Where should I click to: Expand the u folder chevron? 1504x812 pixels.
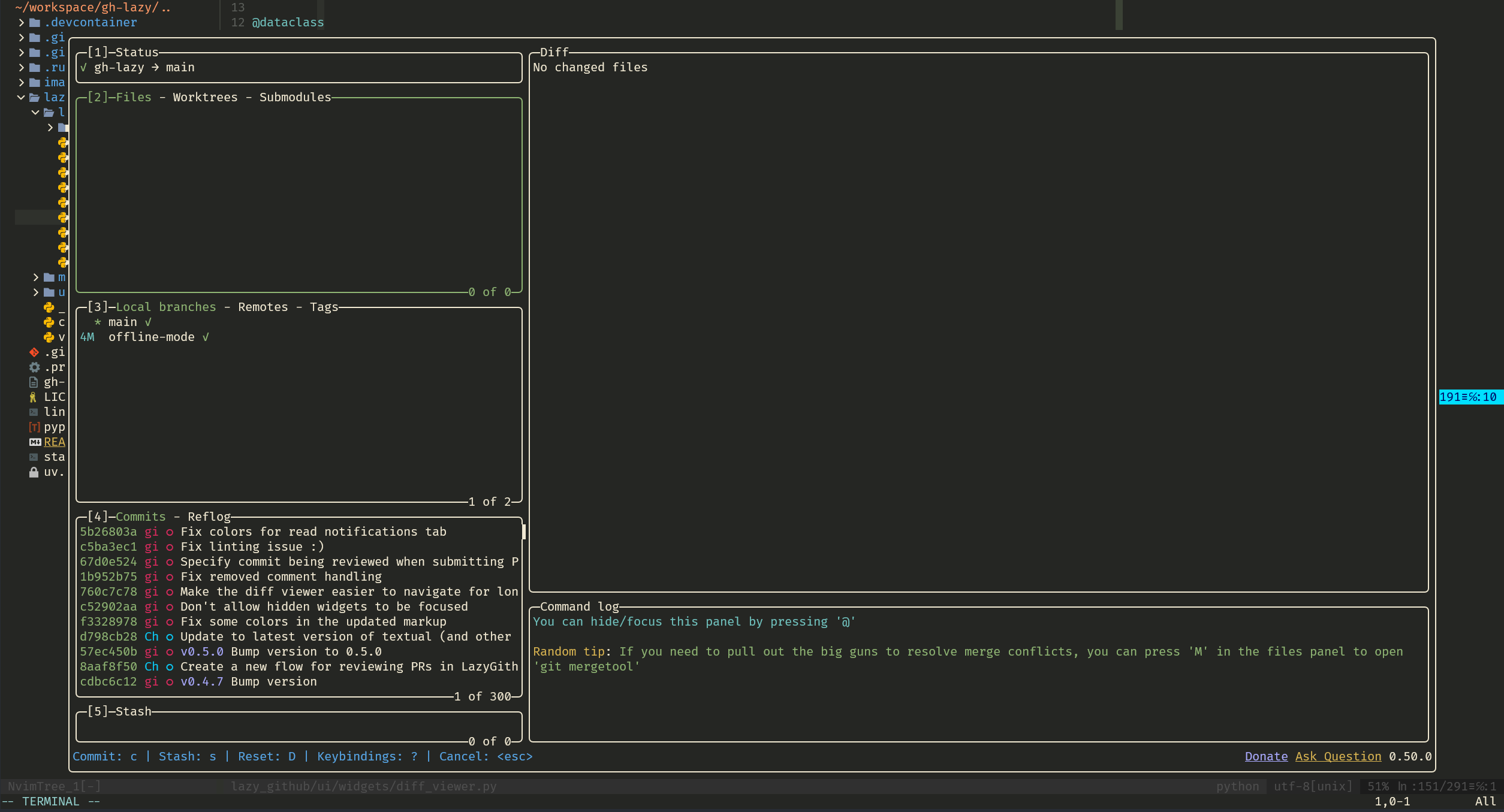(35, 292)
